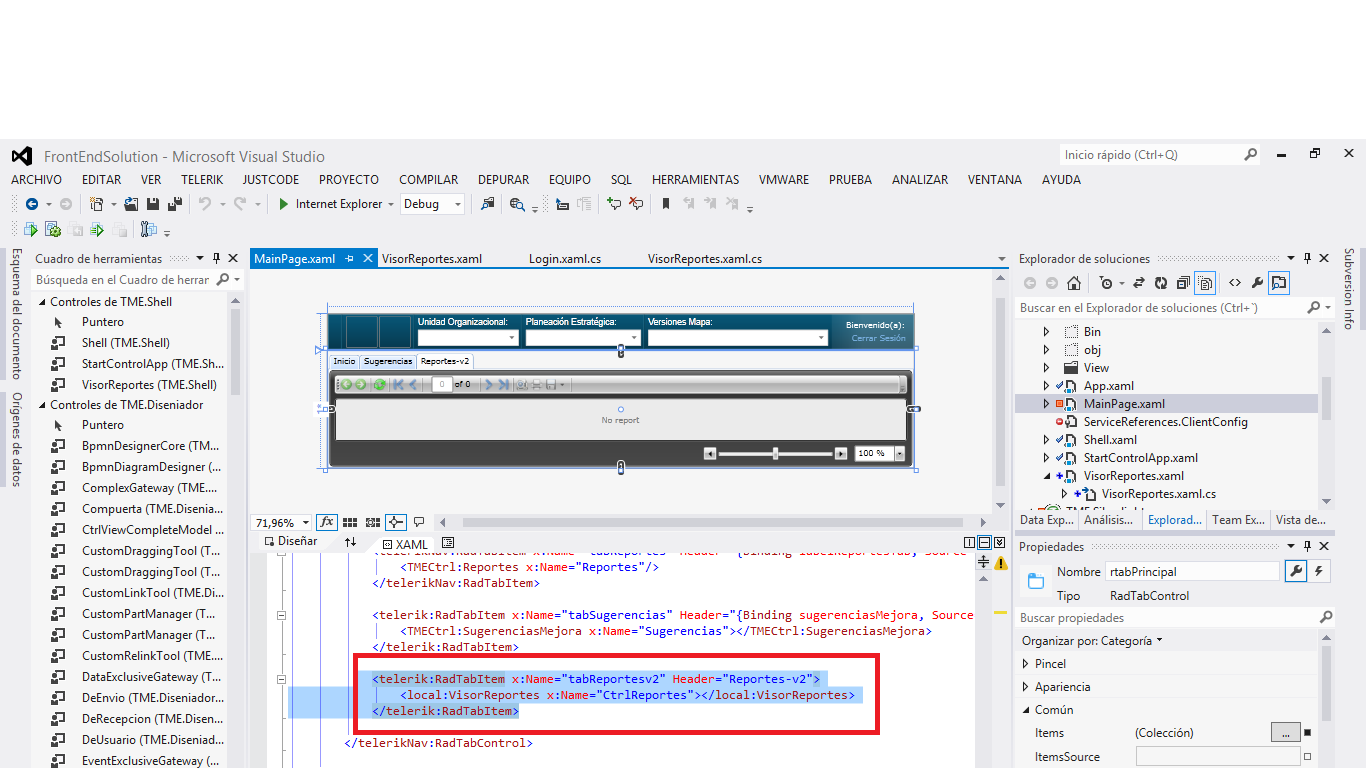The height and width of the screenshot is (768, 1366).
Task: Open the designer zoom percentage dropdown
Action: (x=306, y=522)
